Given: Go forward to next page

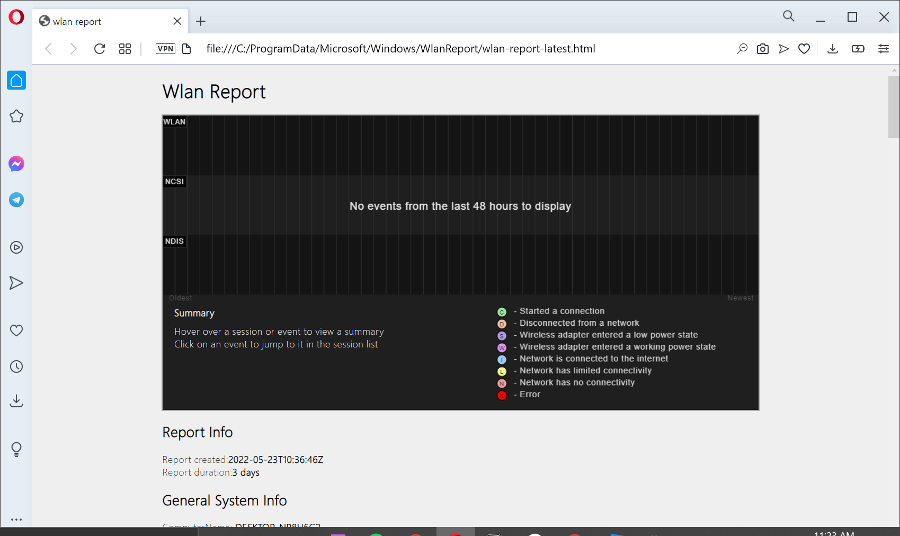Looking at the screenshot, I should tap(73, 49).
